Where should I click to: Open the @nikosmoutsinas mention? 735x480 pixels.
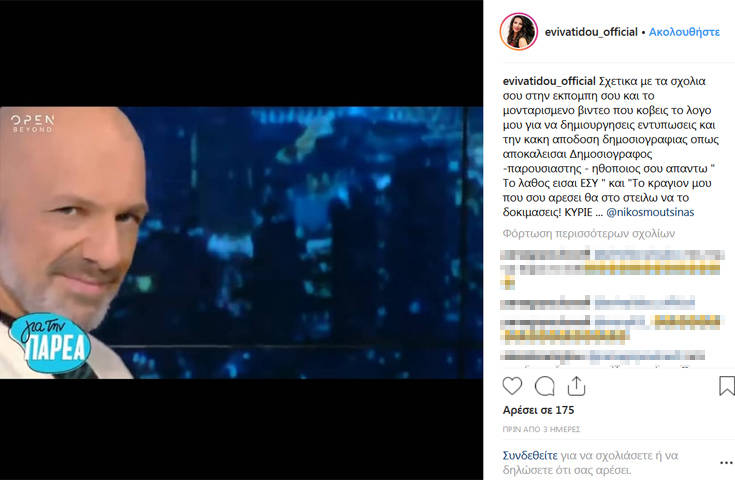pyautogui.click(x=650, y=212)
